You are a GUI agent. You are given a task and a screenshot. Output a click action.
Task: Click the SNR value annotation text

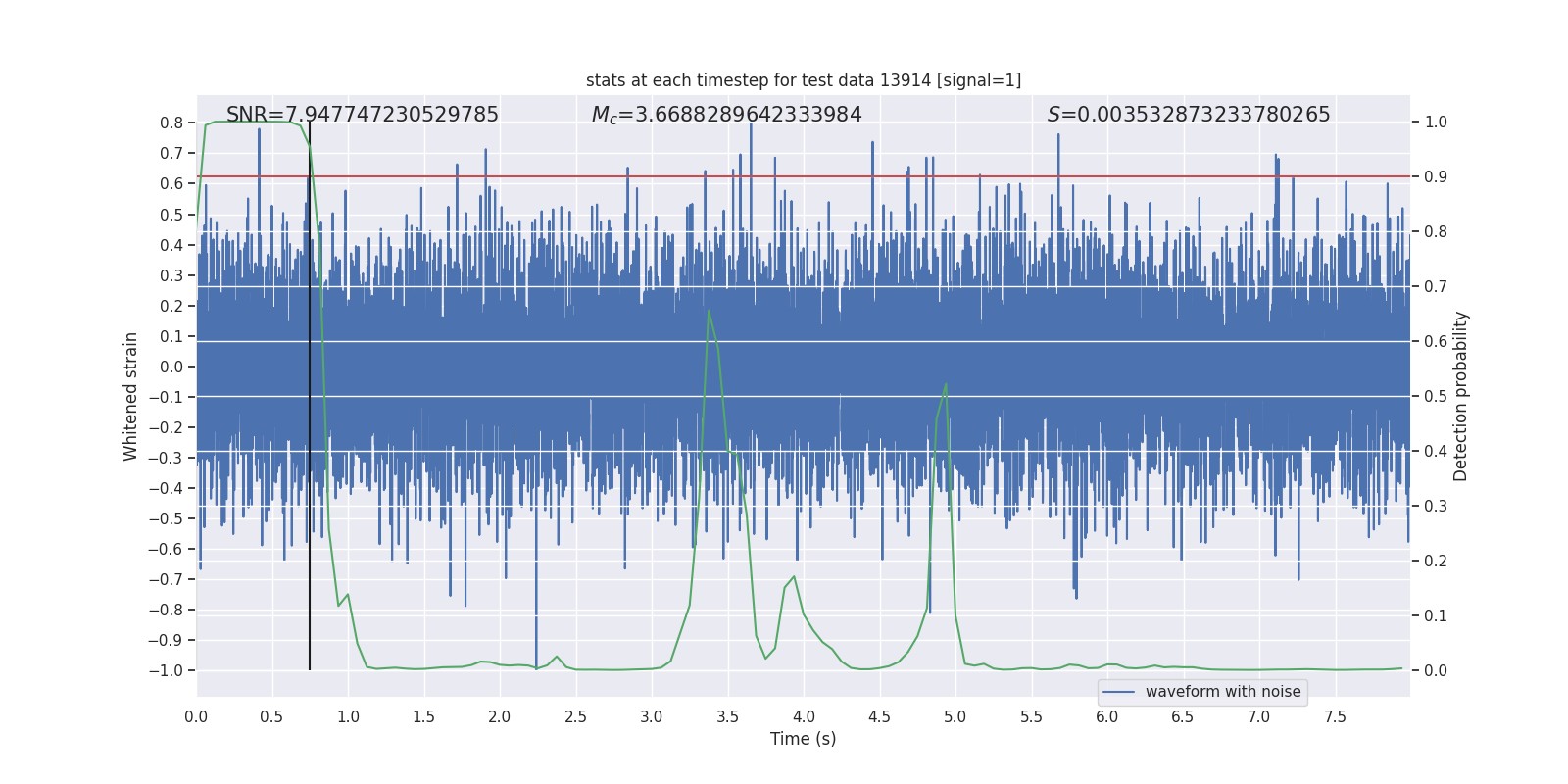(x=363, y=115)
